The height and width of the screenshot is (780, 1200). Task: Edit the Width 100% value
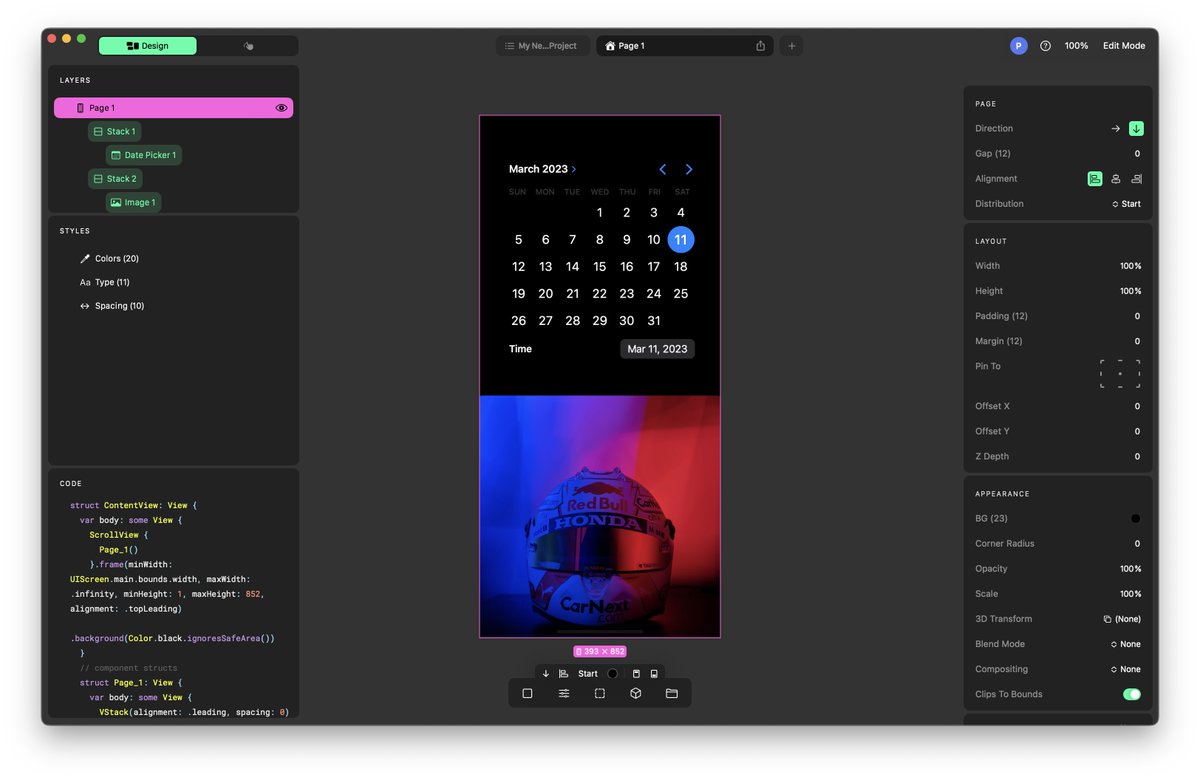tap(1130, 266)
